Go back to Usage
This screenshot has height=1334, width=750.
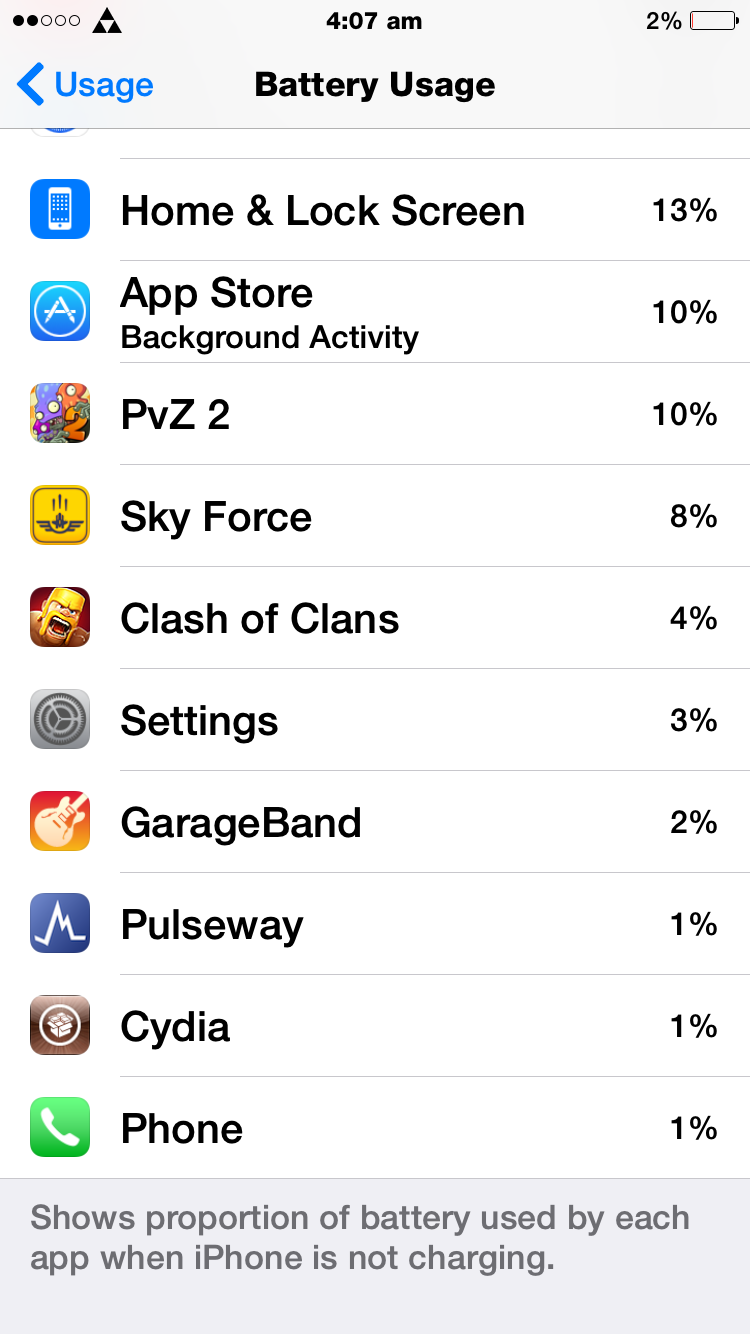point(85,85)
